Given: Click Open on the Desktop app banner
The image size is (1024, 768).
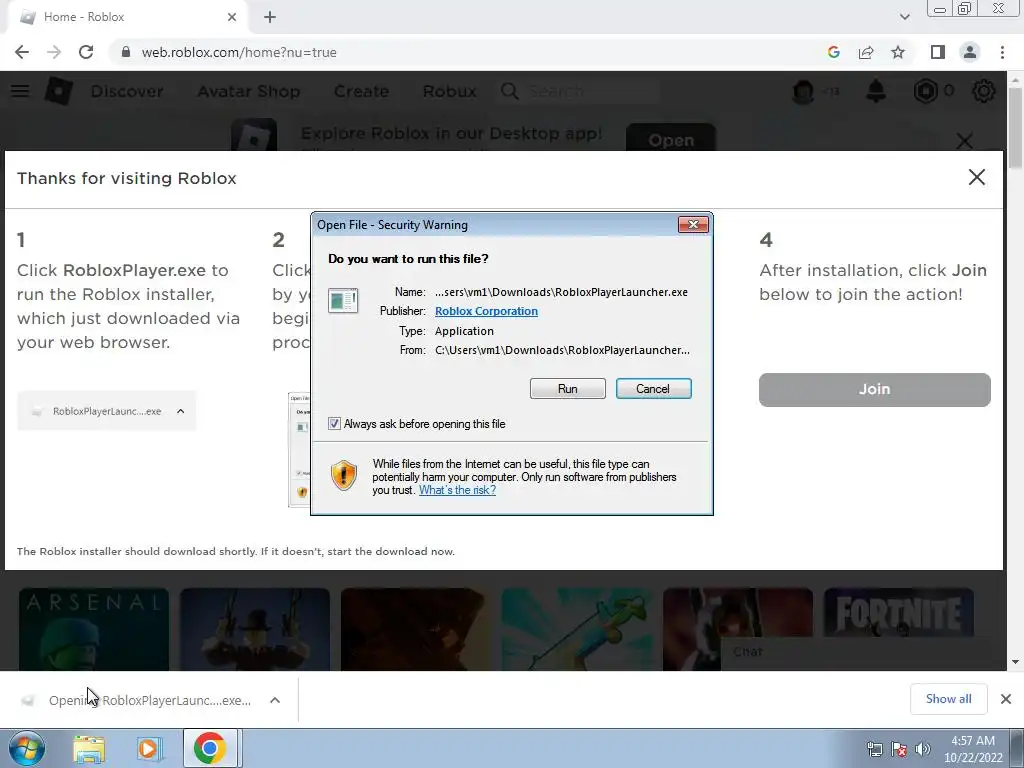Looking at the screenshot, I should click(671, 138).
